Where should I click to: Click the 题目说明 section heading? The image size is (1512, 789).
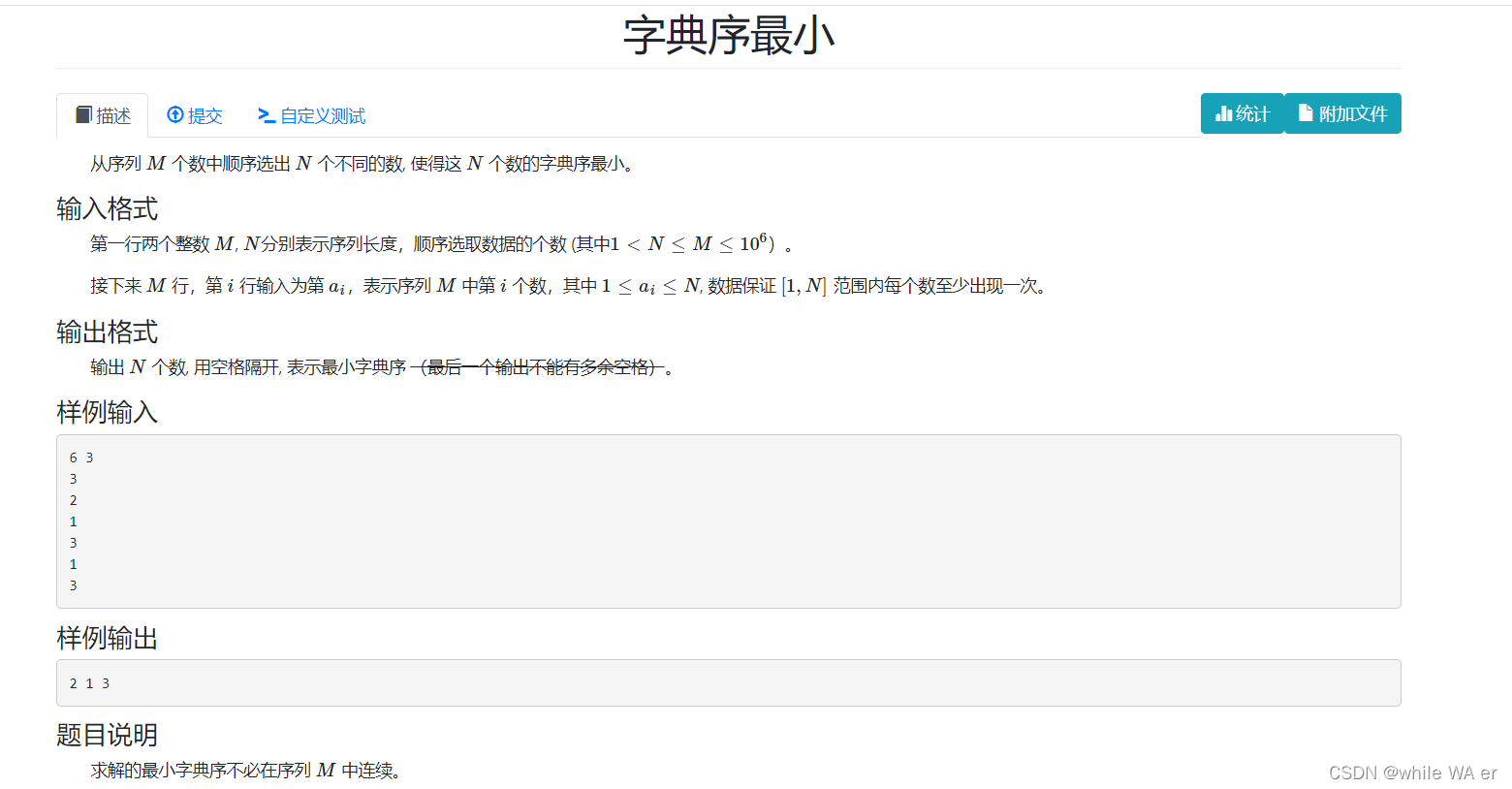click(x=107, y=735)
